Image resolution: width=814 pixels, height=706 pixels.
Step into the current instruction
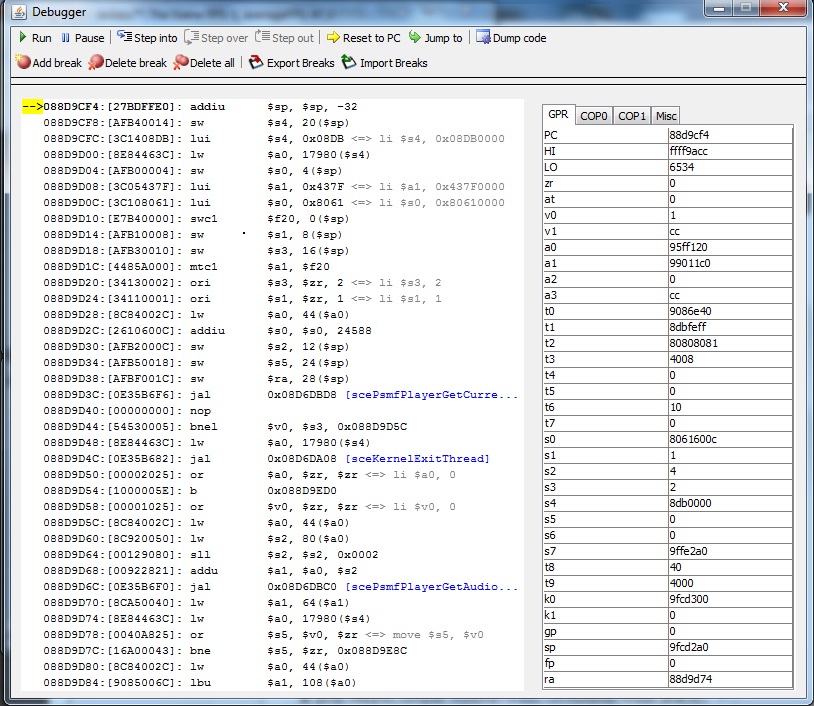coord(146,38)
